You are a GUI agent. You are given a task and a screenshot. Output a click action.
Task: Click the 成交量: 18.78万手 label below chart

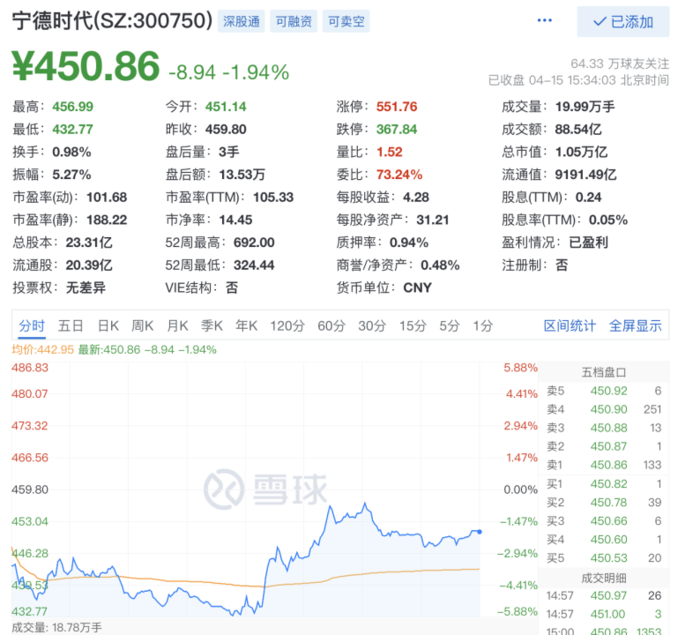click(56, 628)
